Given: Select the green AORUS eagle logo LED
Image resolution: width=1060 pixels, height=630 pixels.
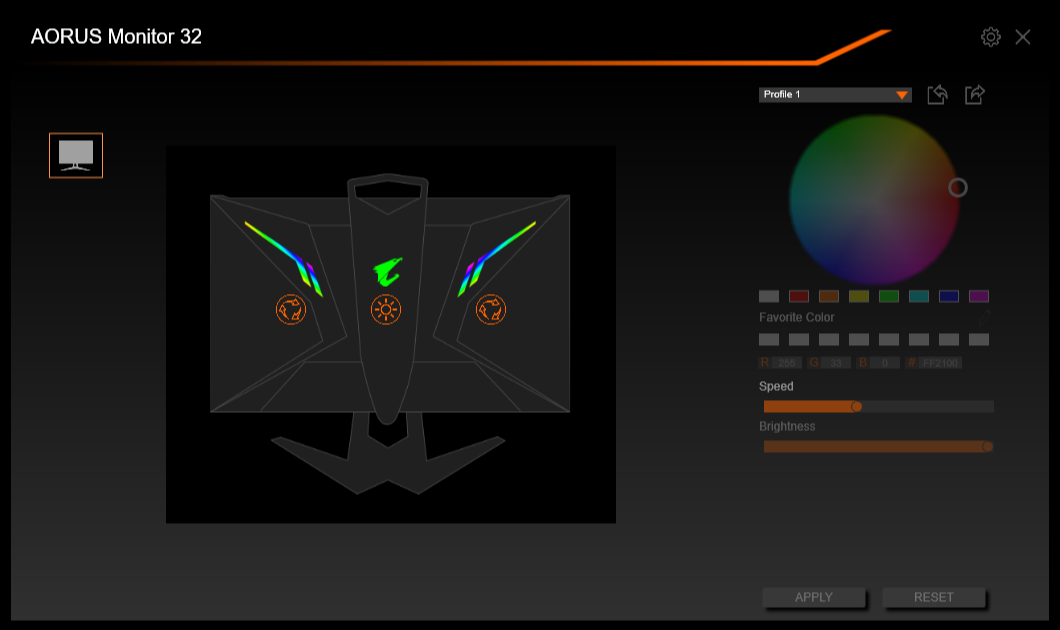Looking at the screenshot, I should click(387, 271).
